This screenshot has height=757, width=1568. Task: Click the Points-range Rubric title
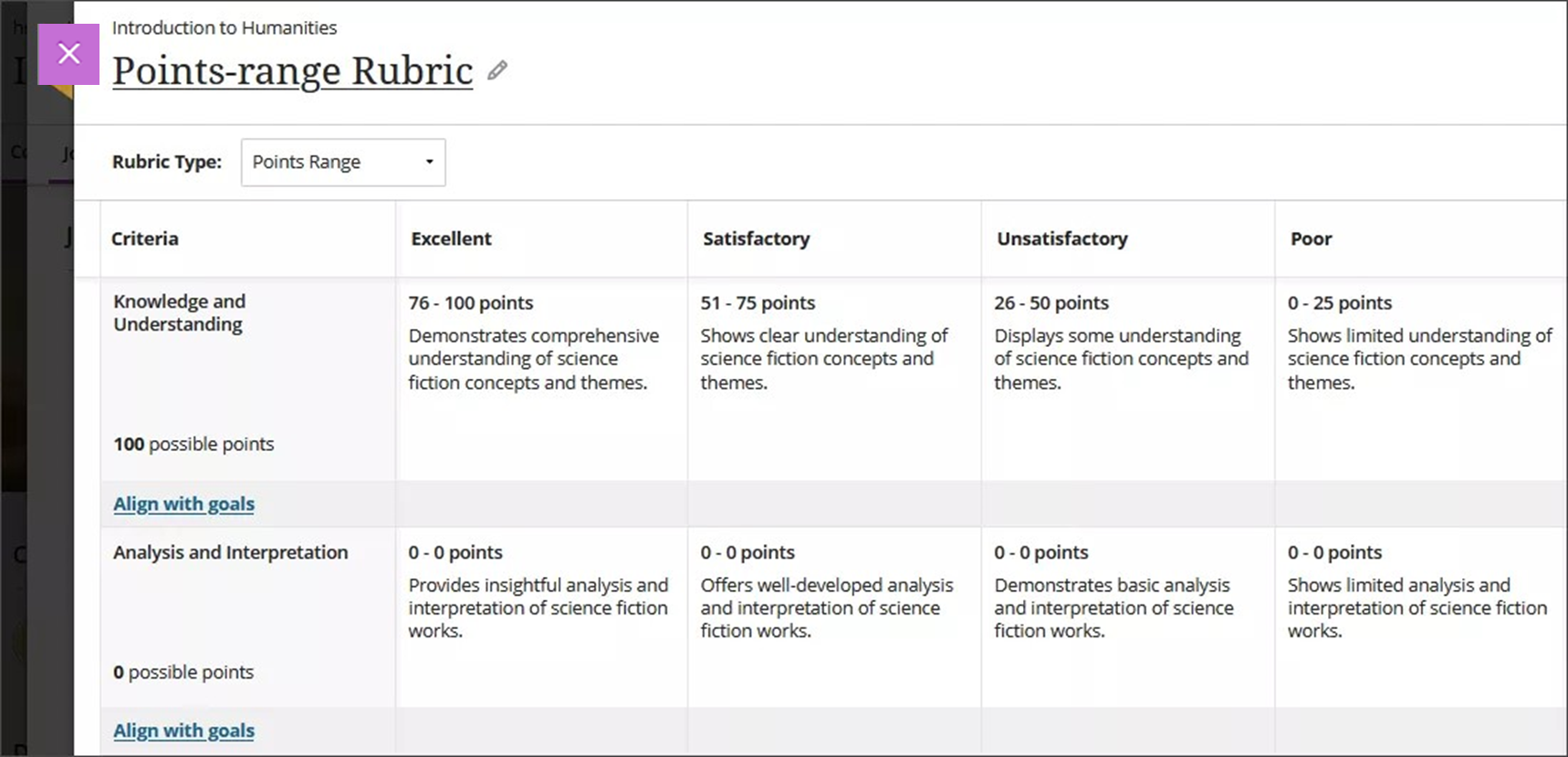click(x=291, y=70)
